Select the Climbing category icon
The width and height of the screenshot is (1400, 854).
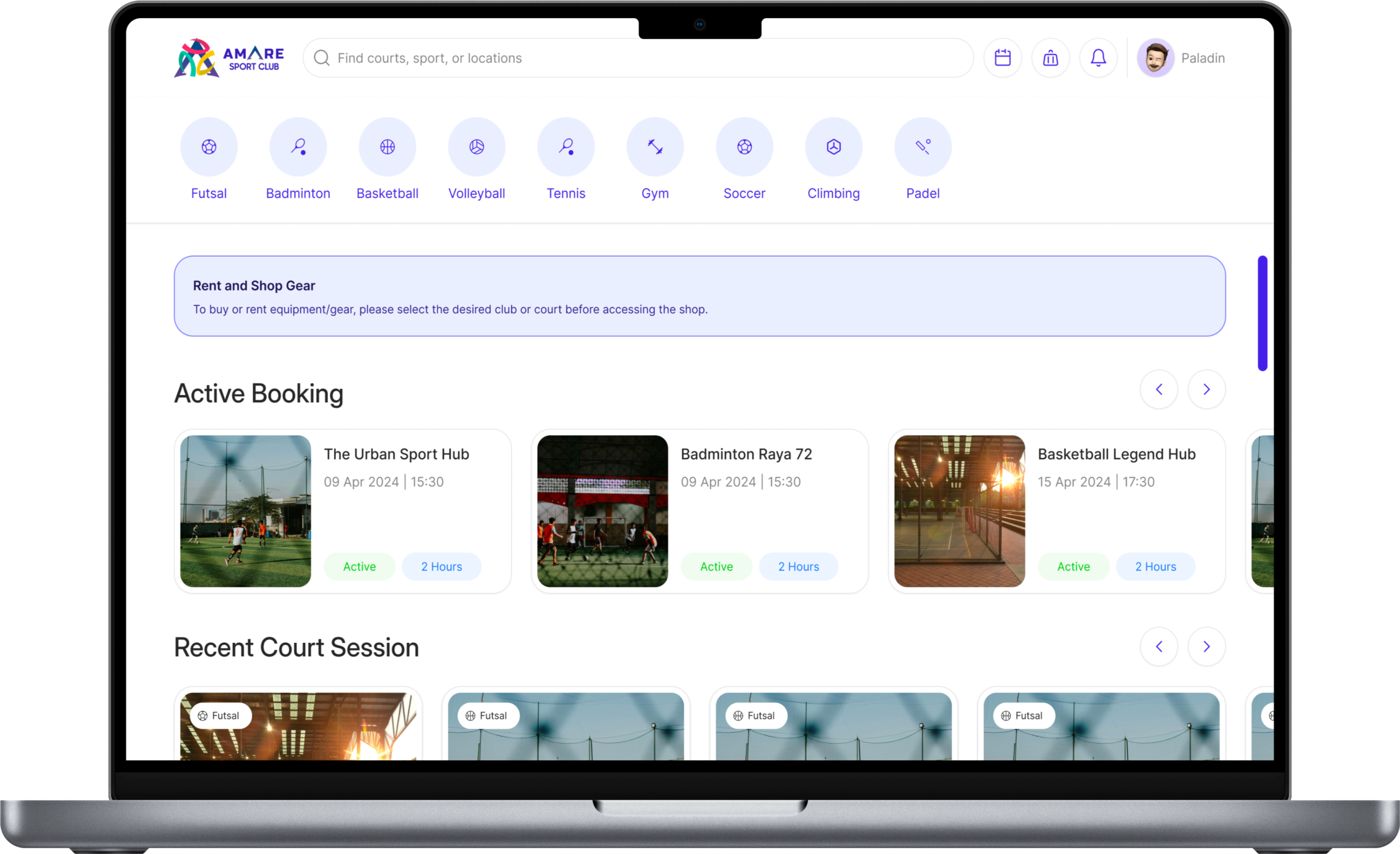tap(833, 147)
